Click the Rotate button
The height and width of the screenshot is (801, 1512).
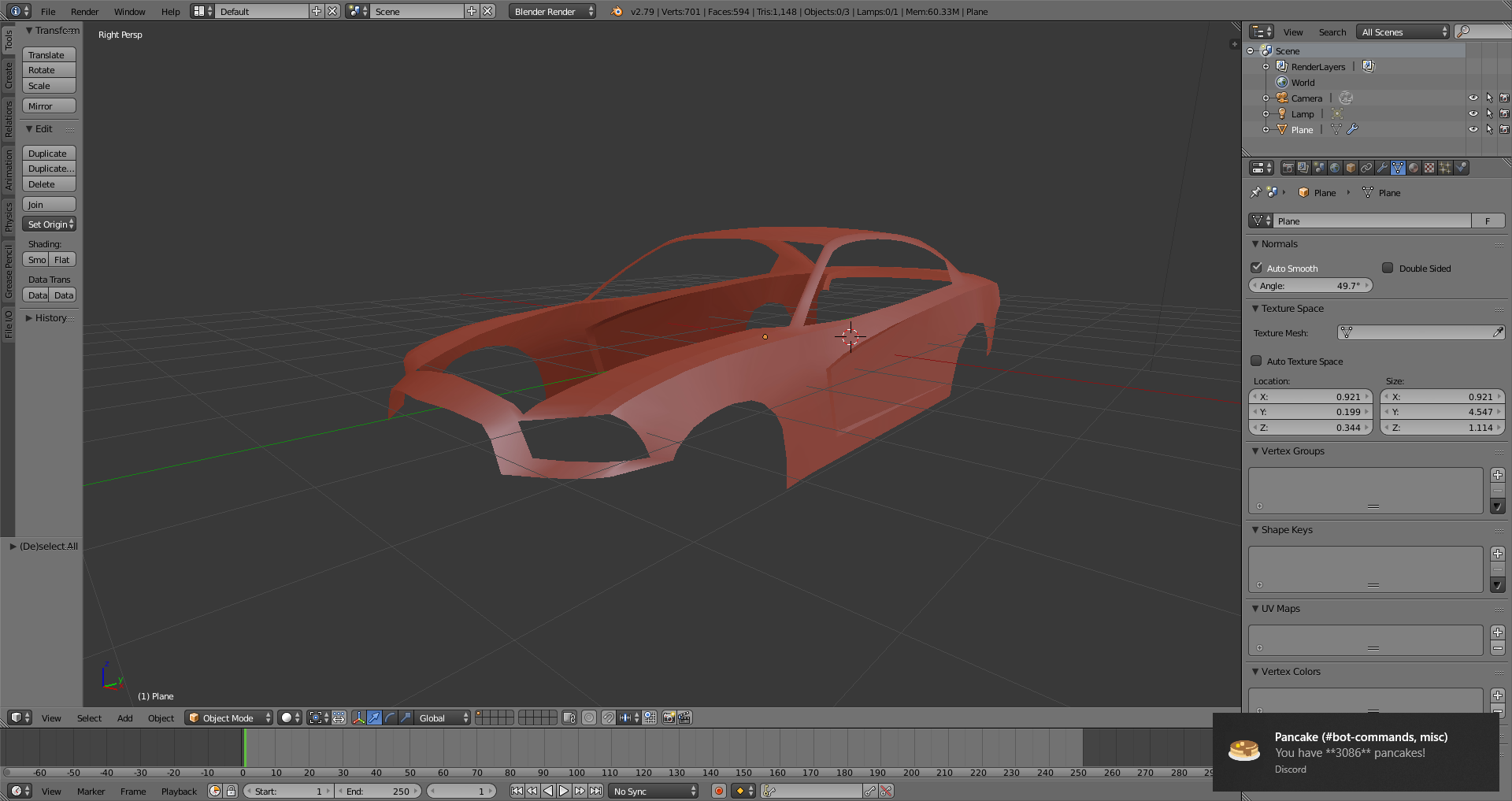[x=49, y=70]
